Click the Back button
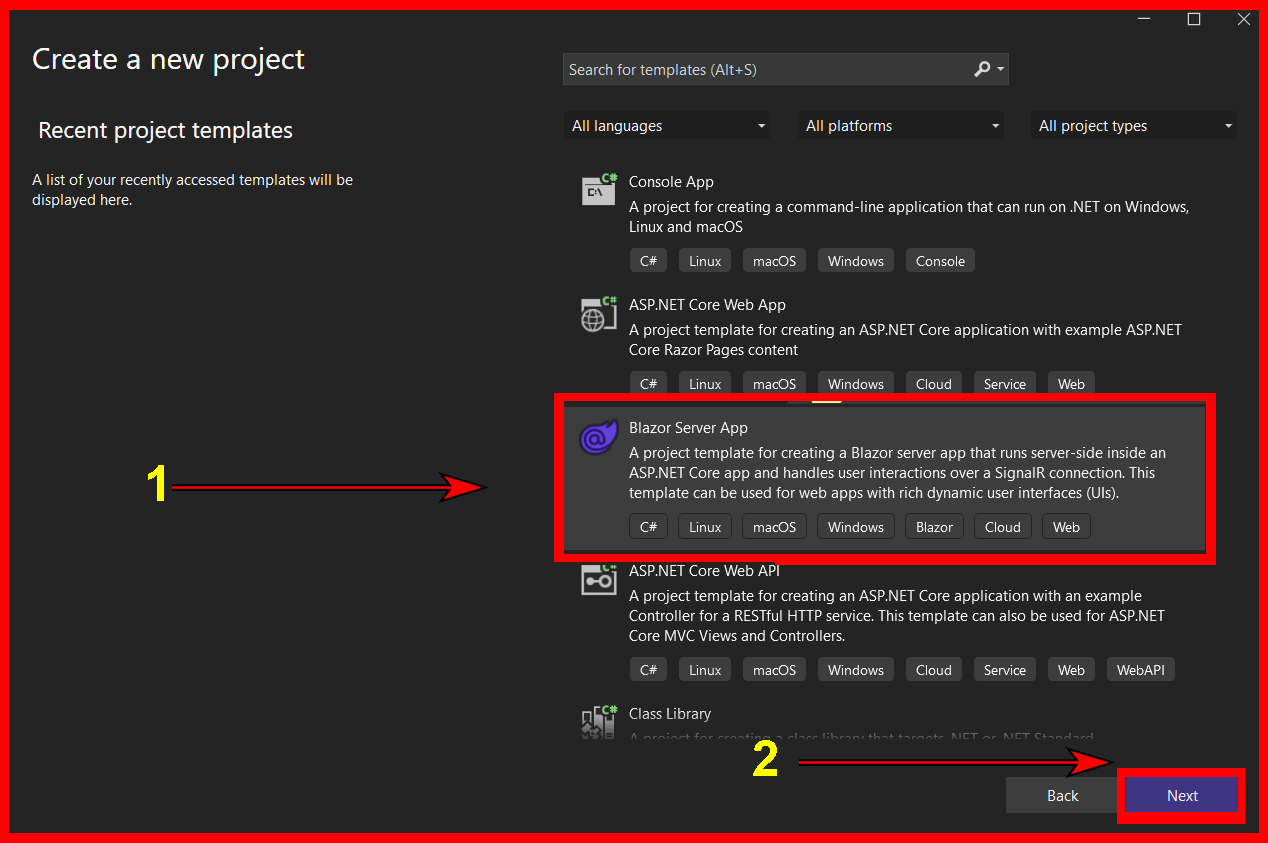Viewport: 1268px width, 843px height. [1062, 795]
